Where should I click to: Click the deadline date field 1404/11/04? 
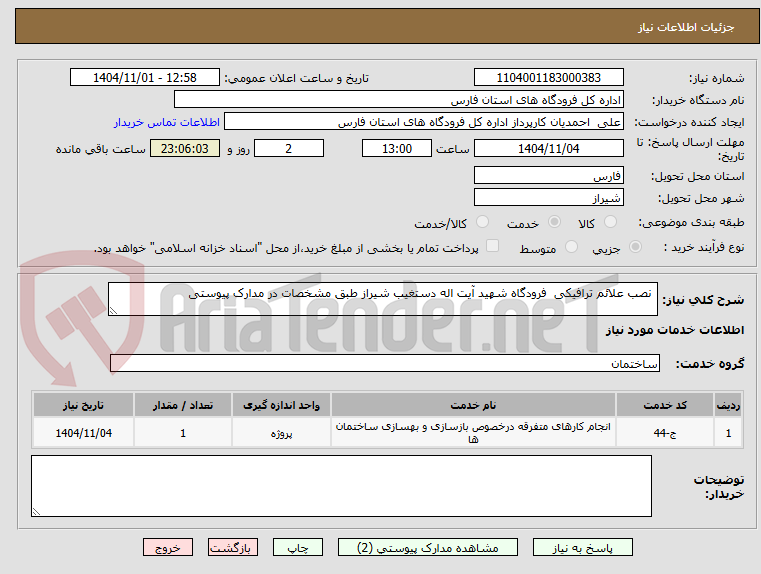(548, 148)
